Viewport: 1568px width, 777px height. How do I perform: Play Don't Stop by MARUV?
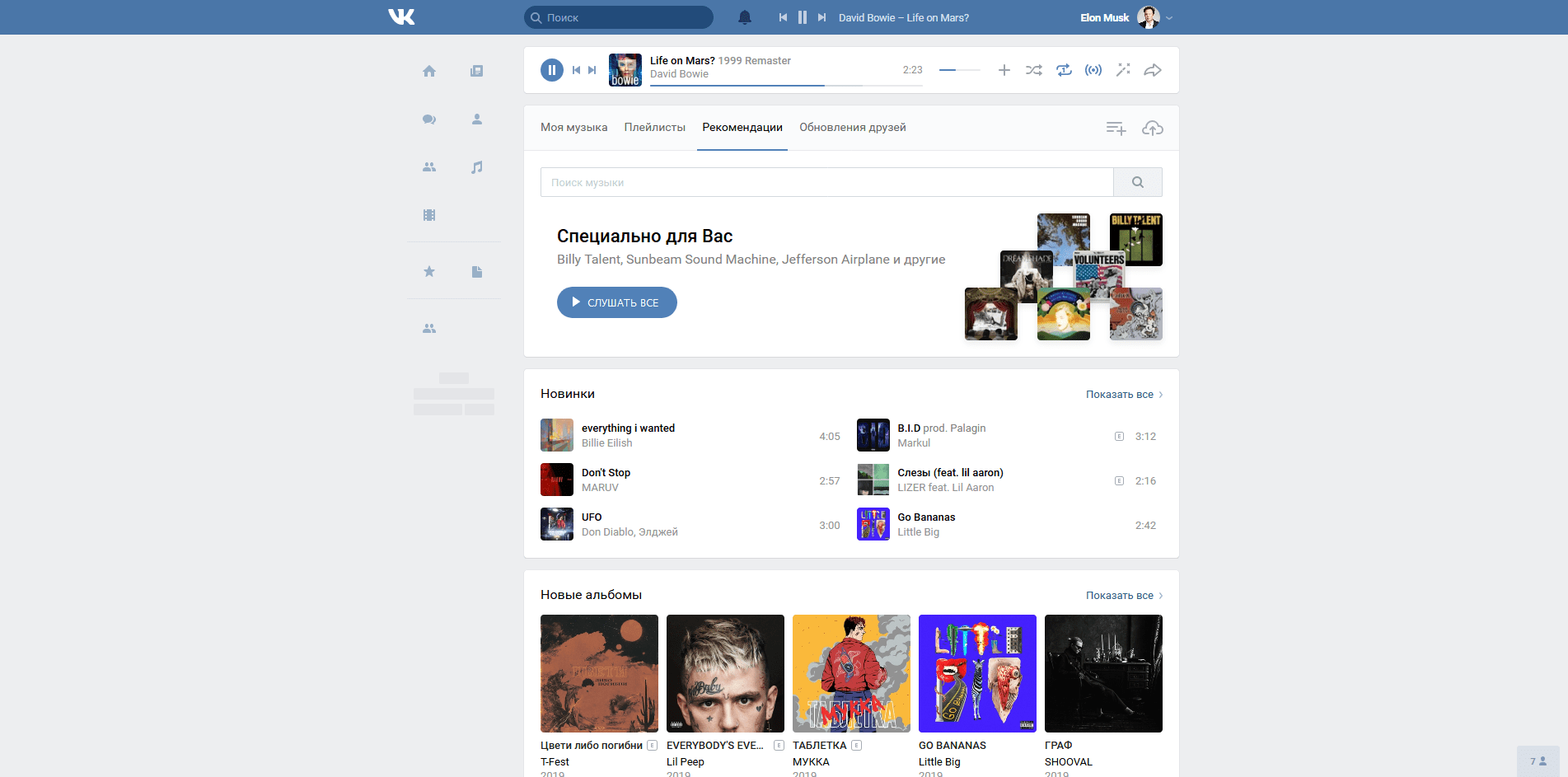tap(690, 480)
